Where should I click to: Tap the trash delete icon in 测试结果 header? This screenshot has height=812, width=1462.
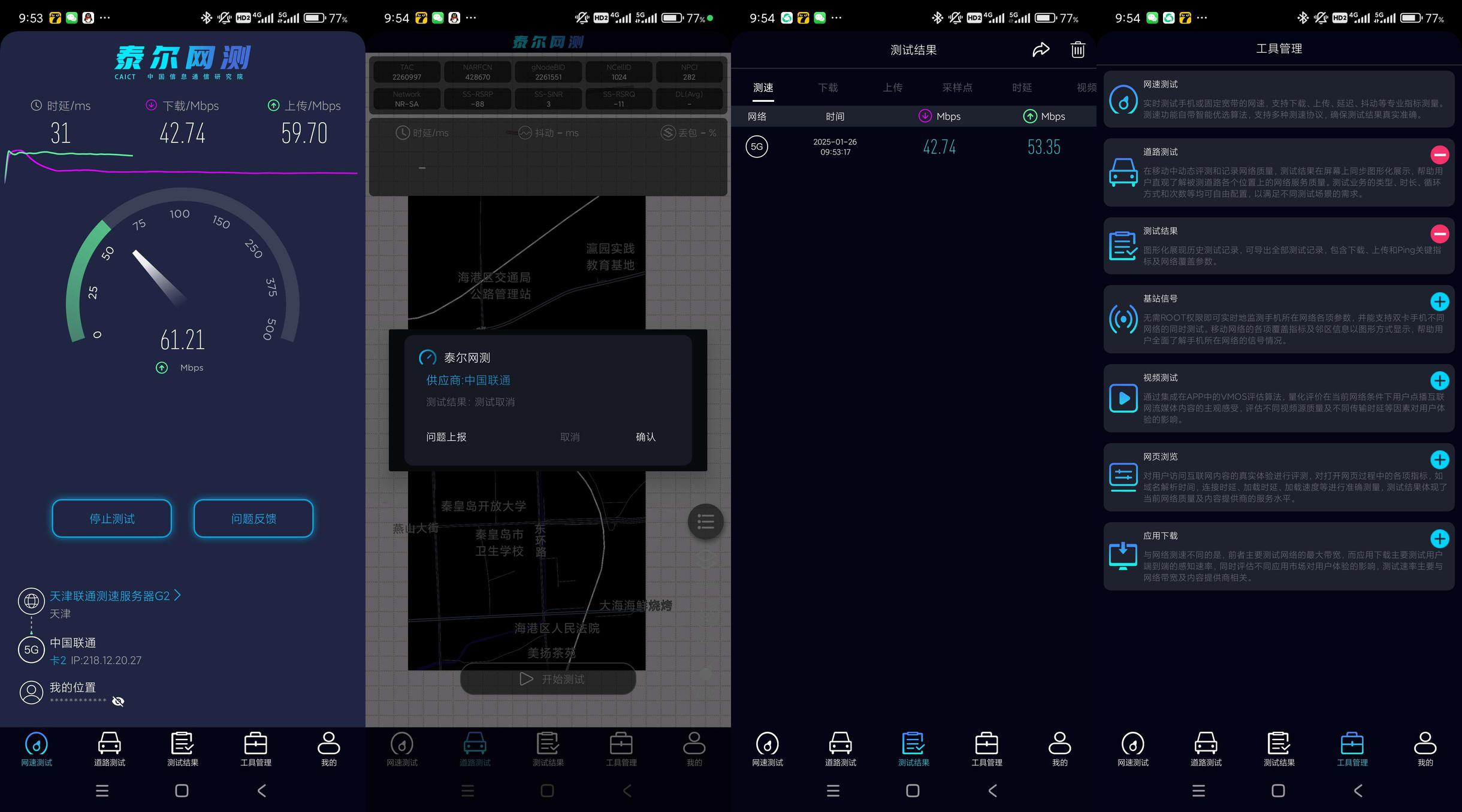(x=1078, y=50)
